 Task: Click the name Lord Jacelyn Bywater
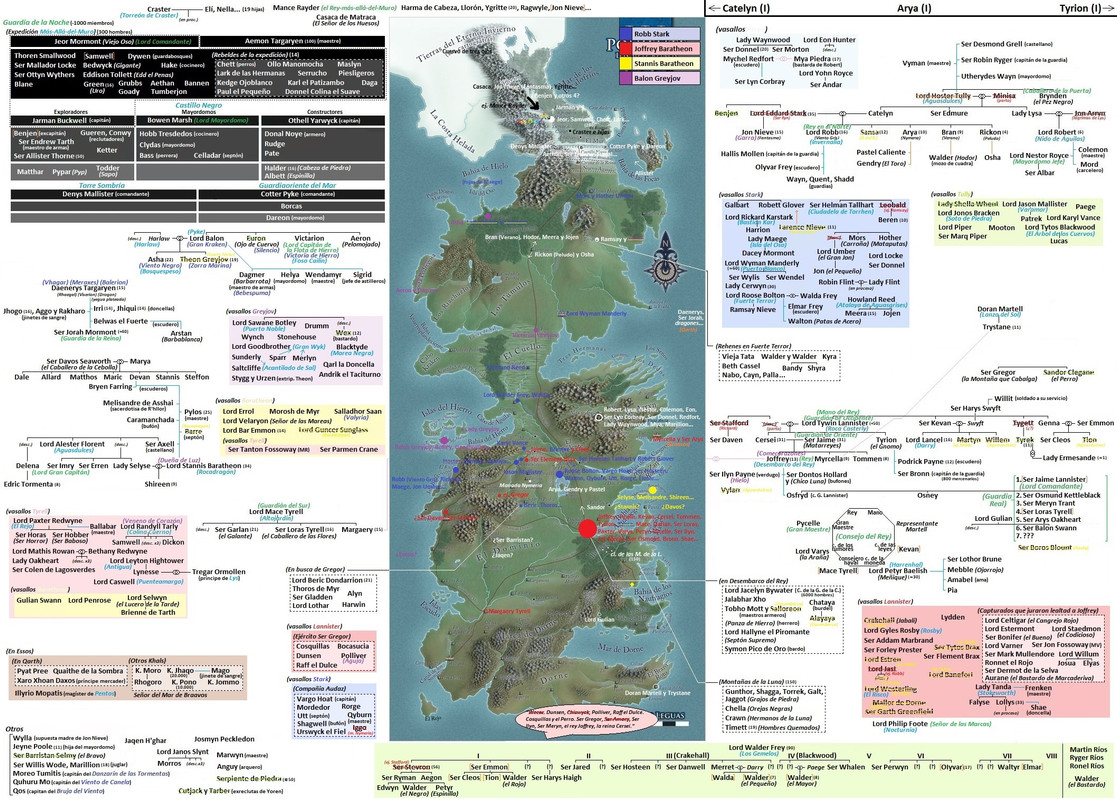click(759, 590)
